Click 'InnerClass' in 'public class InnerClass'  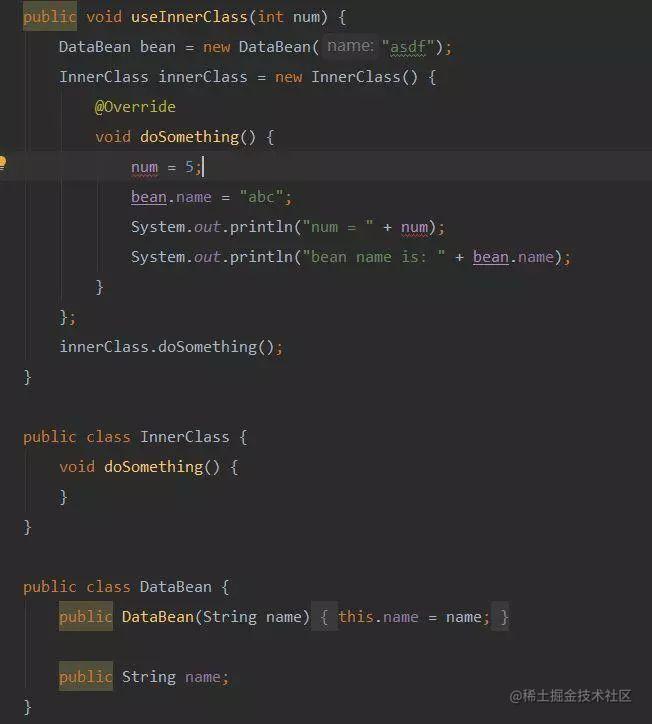(x=185, y=437)
